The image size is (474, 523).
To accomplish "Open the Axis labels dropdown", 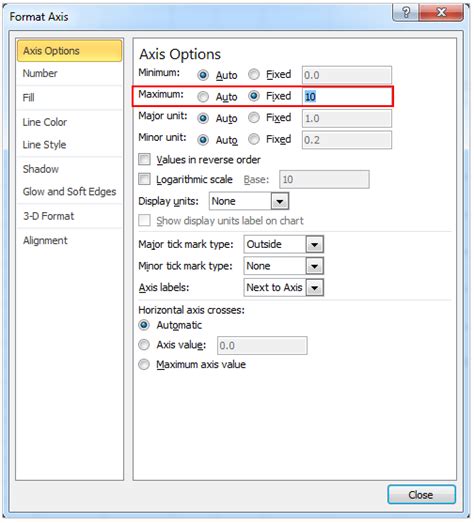I will (315, 288).
